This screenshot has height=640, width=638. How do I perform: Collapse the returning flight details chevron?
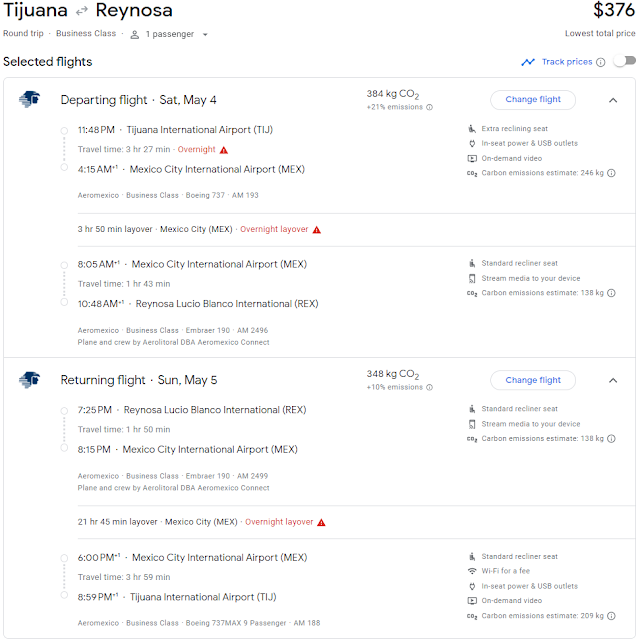(613, 380)
